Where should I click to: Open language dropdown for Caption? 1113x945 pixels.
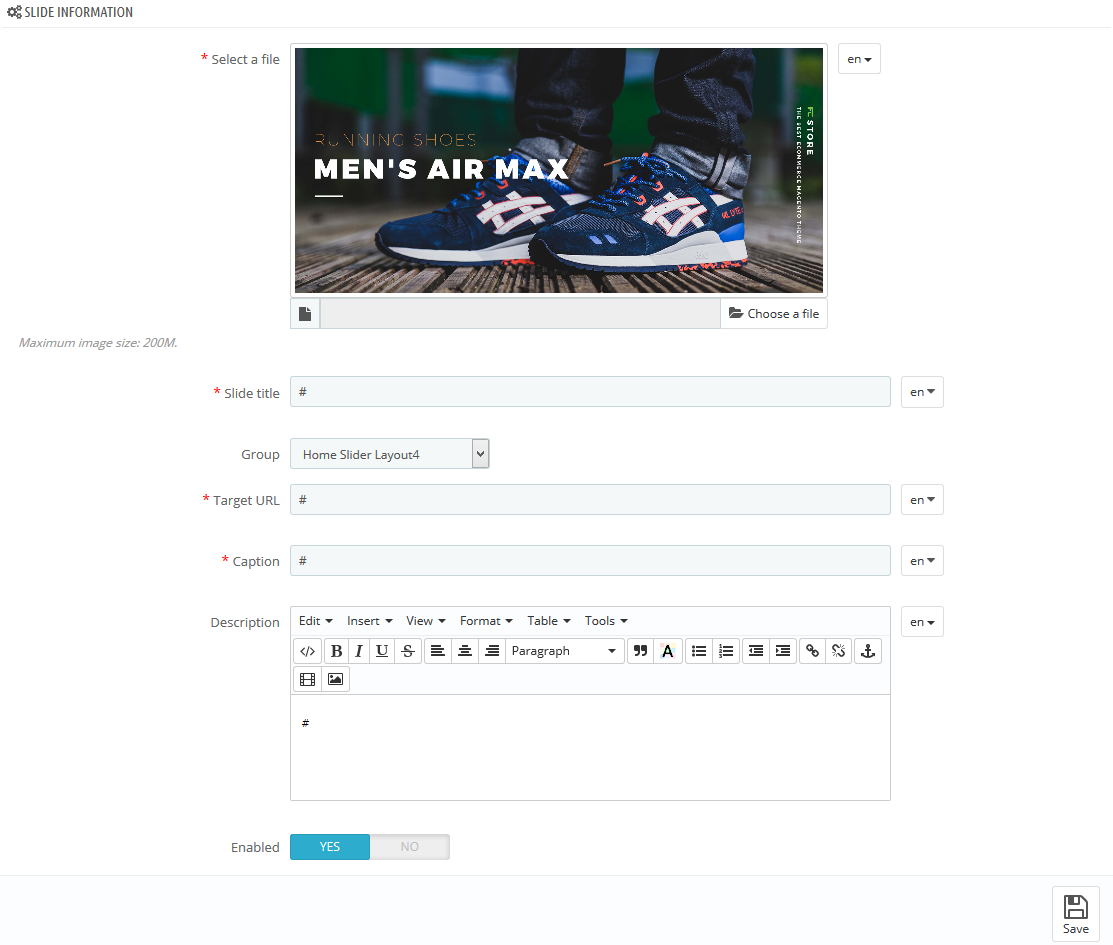[x=922, y=561]
